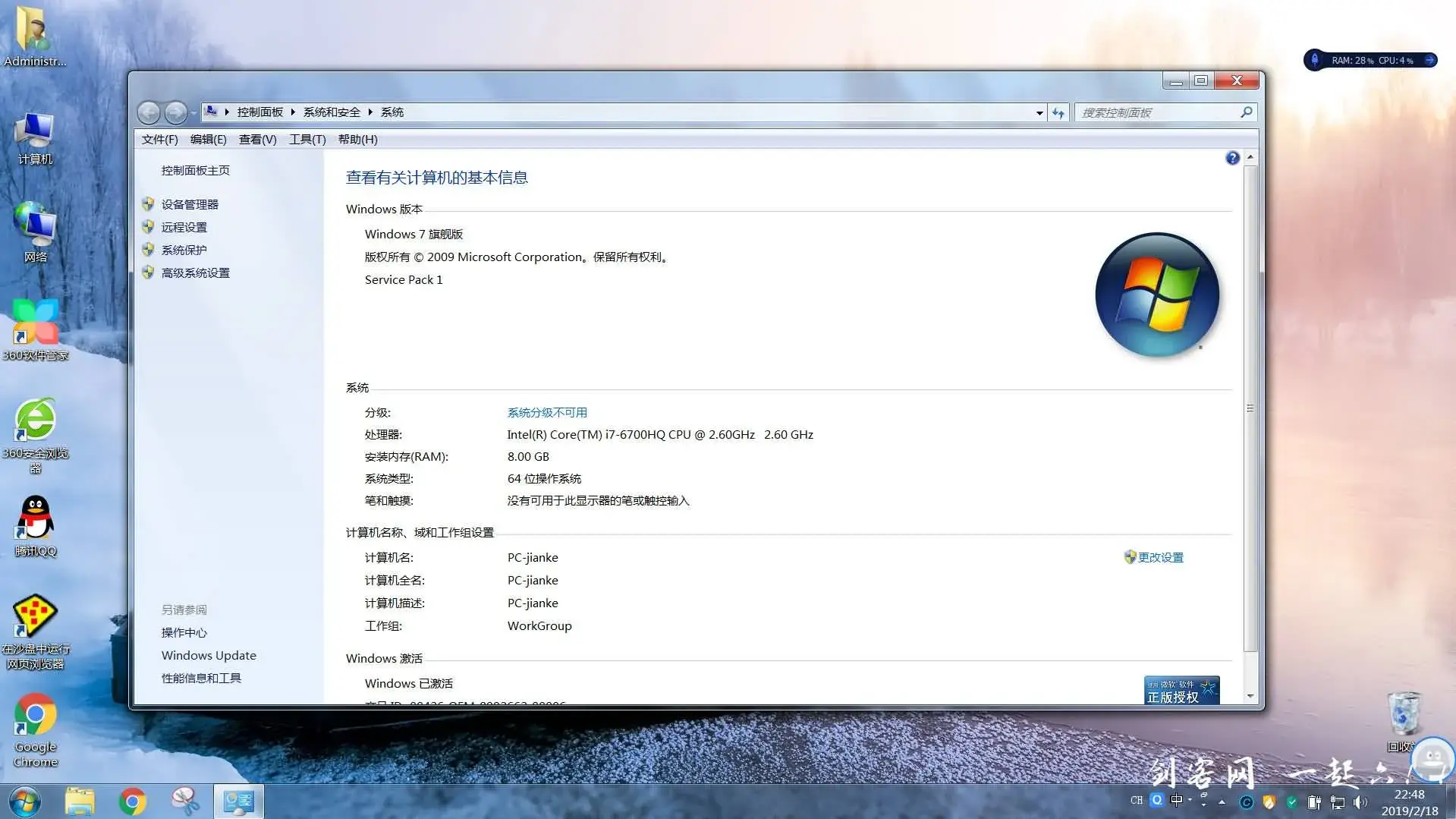Image resolution: width=1456 pixels, height=819 pixels.
Task: Launch 360安全浏览器 desktop shortcut
Action: [x=35, y=435]
